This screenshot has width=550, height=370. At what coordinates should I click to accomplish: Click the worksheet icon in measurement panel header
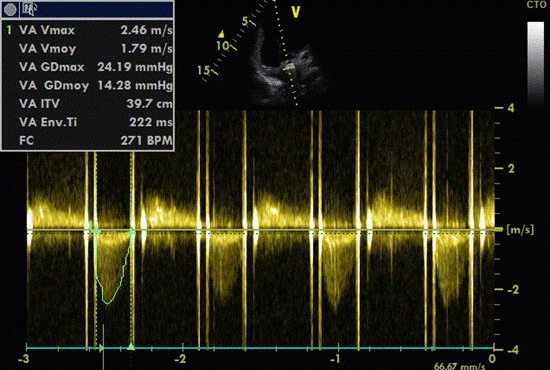point(28,9)
